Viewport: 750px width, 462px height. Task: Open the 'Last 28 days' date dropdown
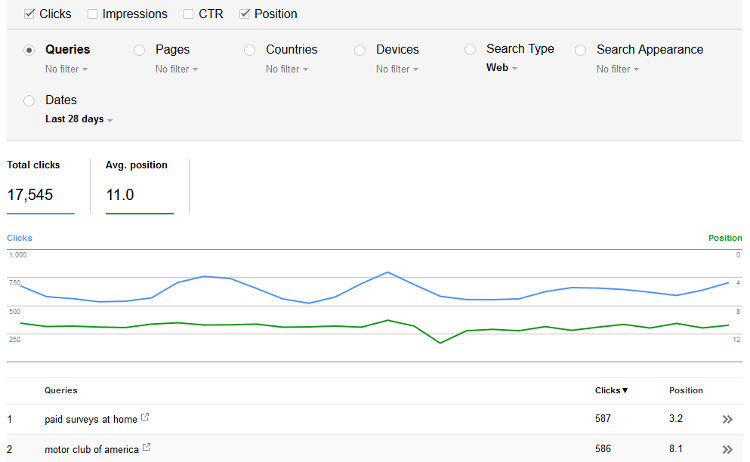(79, 119)
